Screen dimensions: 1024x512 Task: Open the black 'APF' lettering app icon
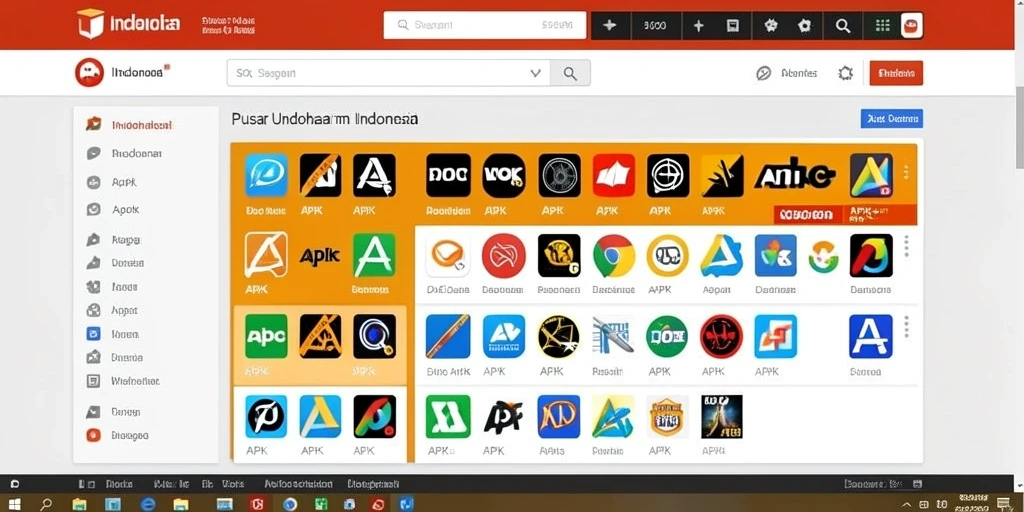(503, 416)
